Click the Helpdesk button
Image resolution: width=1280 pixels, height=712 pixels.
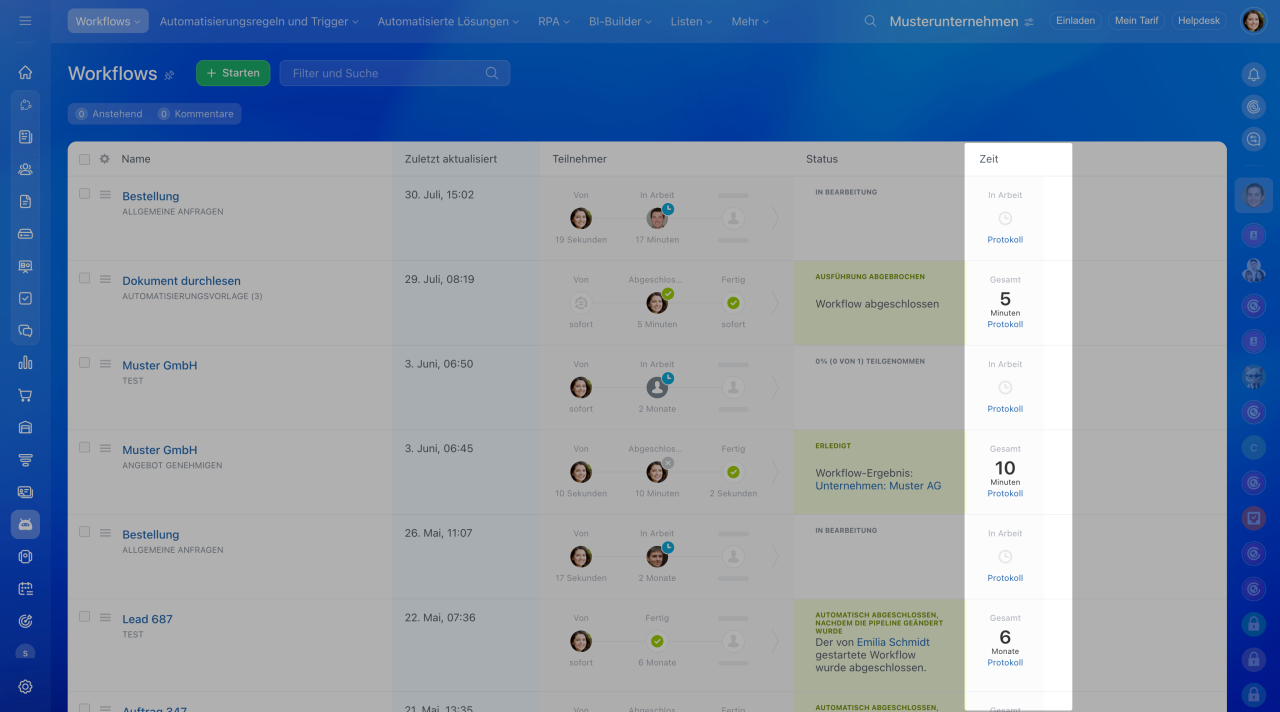pos(1199,21)
